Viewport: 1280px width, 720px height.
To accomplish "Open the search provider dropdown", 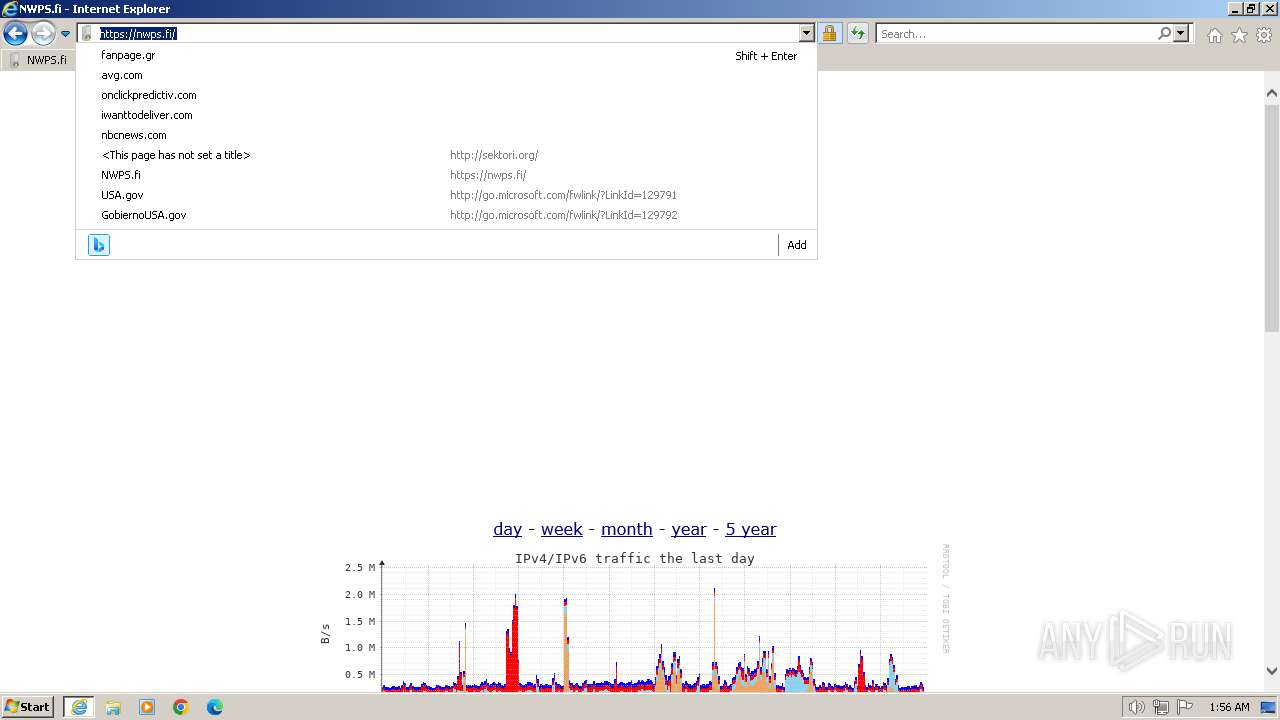I will (1181, 34).
